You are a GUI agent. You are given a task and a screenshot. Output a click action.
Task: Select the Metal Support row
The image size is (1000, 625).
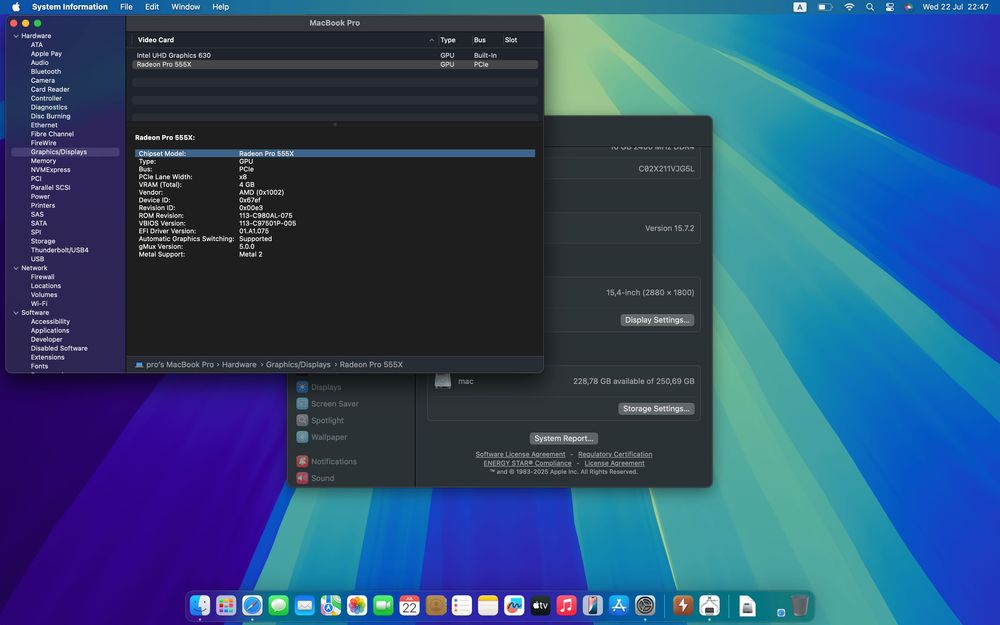coord(335,254)
